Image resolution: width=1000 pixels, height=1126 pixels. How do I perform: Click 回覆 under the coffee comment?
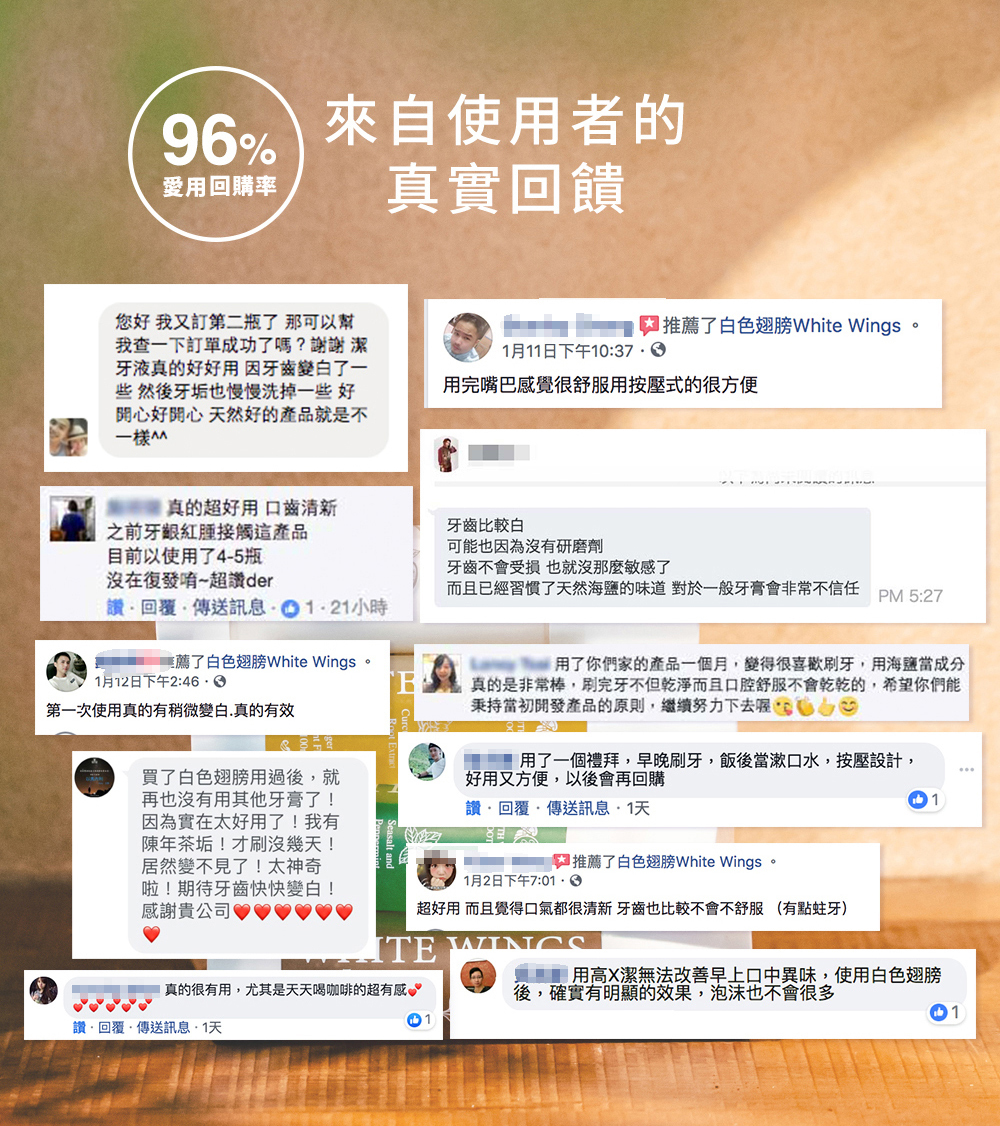pos(111,1028)
